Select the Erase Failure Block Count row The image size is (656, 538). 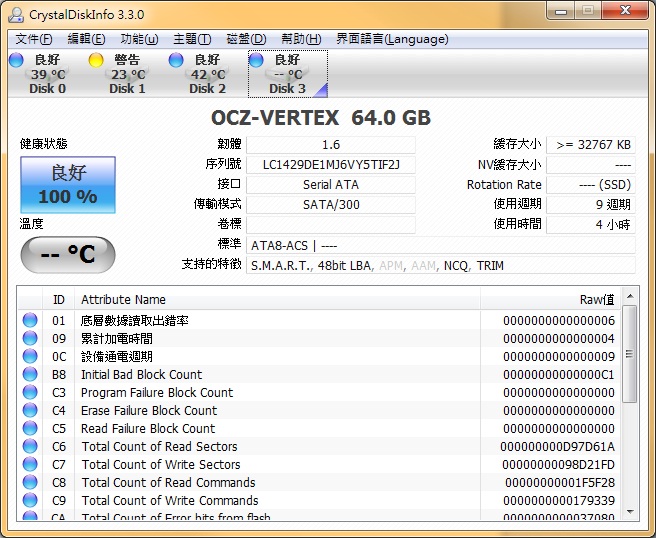pos(320,410)
